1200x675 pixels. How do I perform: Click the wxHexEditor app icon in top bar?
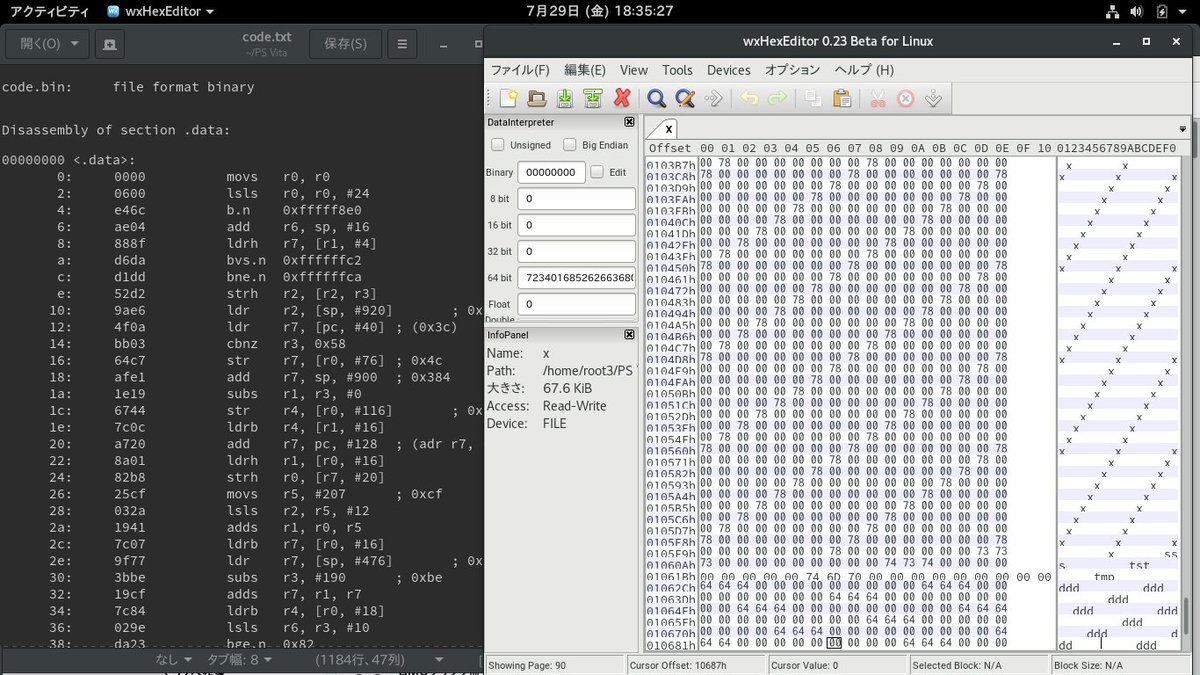115,12
